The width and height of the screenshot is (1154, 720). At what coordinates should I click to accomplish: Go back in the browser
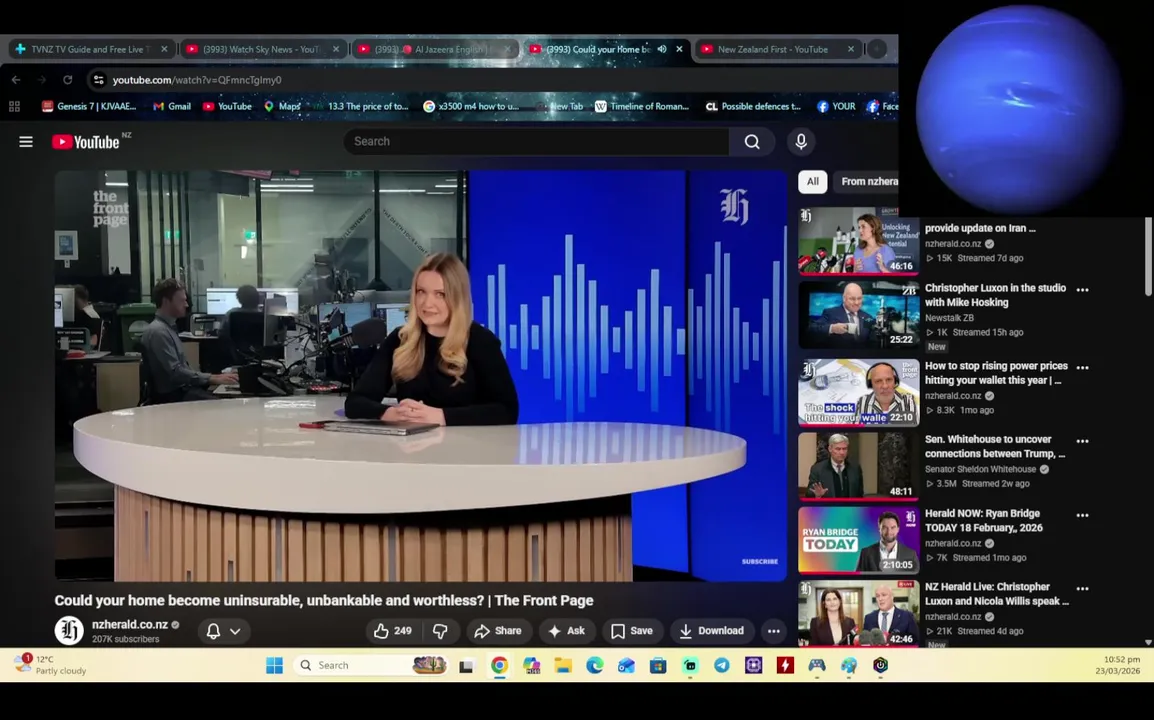click(16, 80)
